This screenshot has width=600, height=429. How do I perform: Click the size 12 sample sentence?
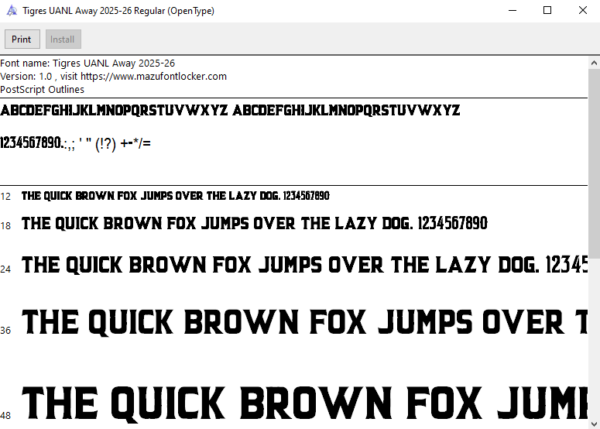175,196
